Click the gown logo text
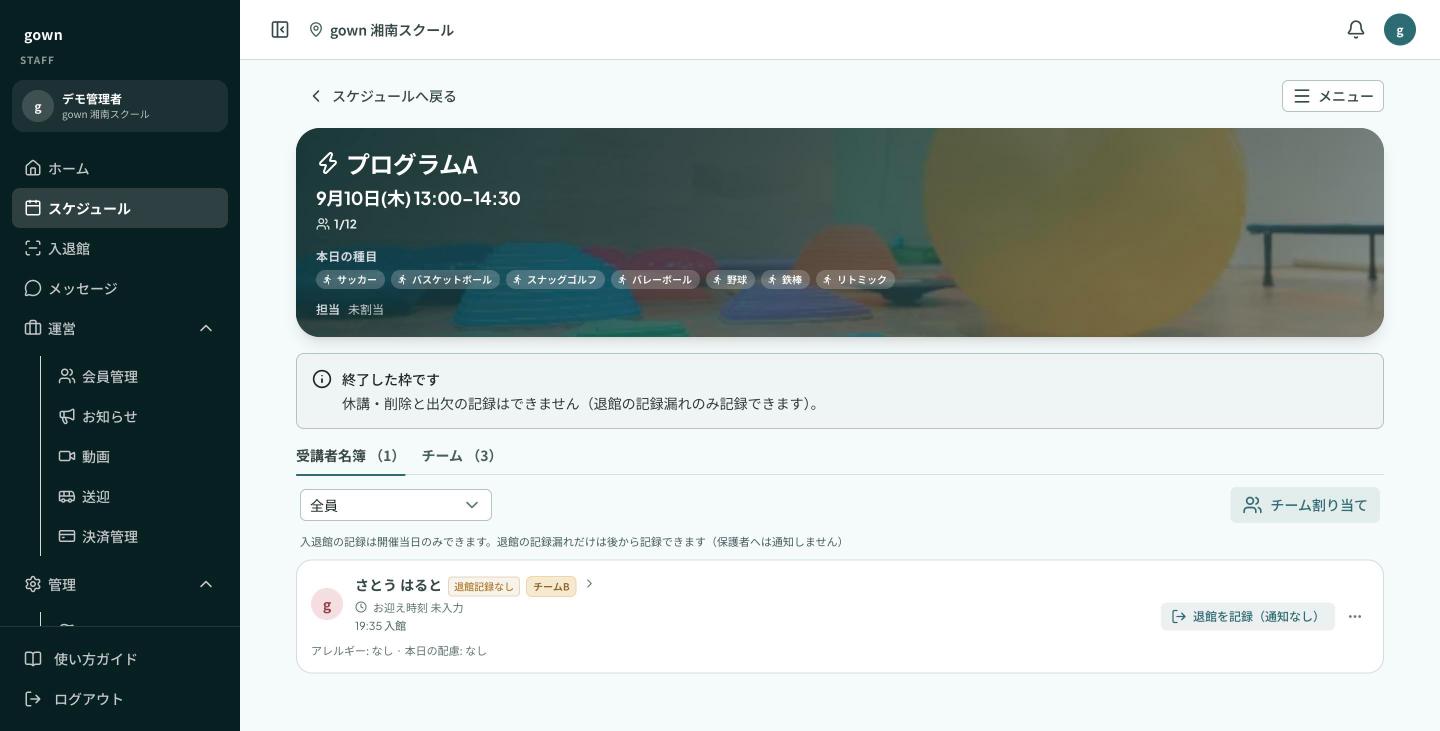 (43, 35)
